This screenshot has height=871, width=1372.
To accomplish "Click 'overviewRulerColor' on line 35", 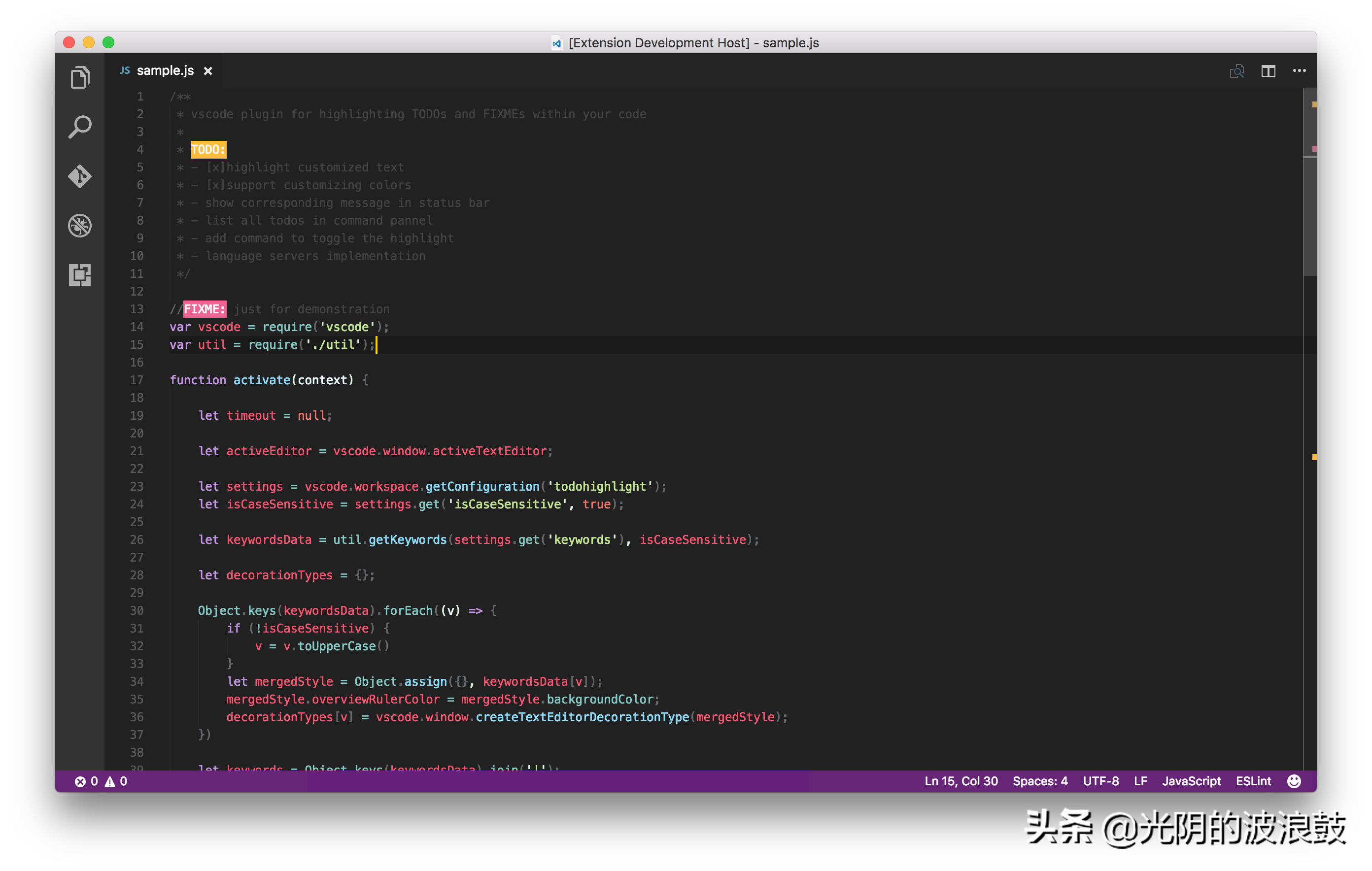I will pos(376,700).
